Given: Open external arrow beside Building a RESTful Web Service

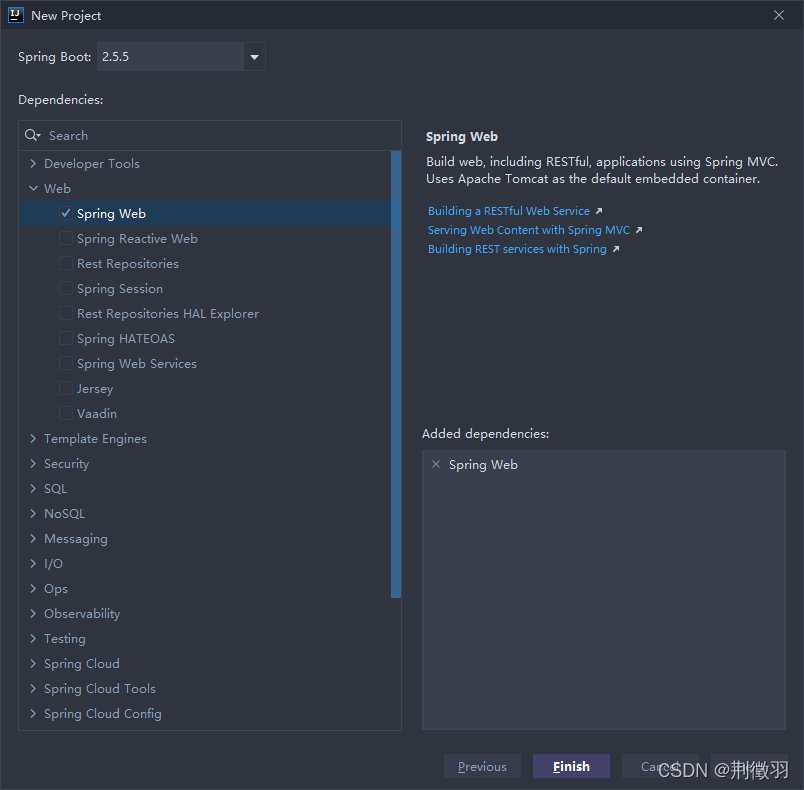Looking at the screenshot, I should point(599,211).
